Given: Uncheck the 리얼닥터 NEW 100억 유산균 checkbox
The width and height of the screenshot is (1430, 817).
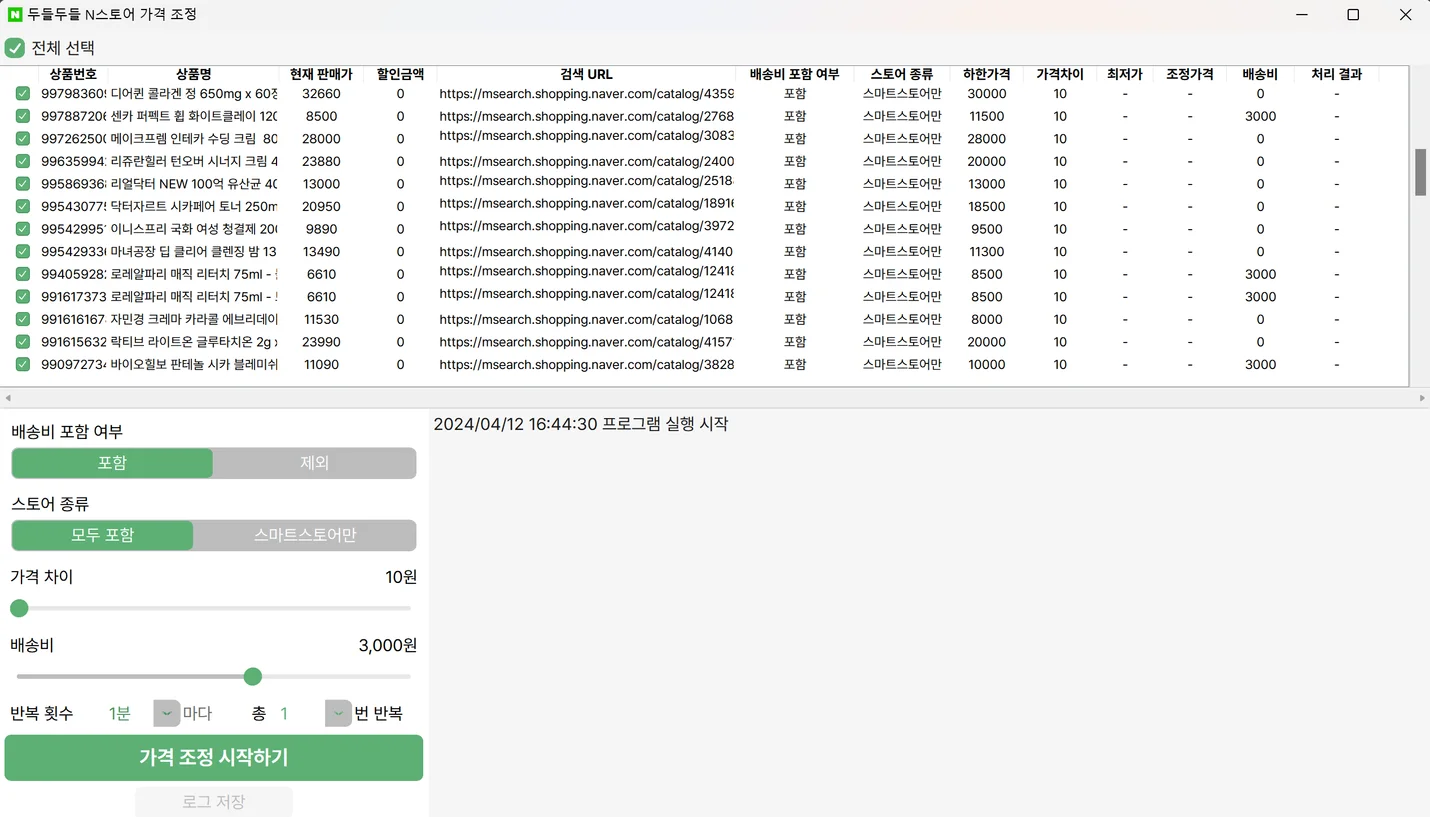Looking at the screenshot, I should coord(23,183).
